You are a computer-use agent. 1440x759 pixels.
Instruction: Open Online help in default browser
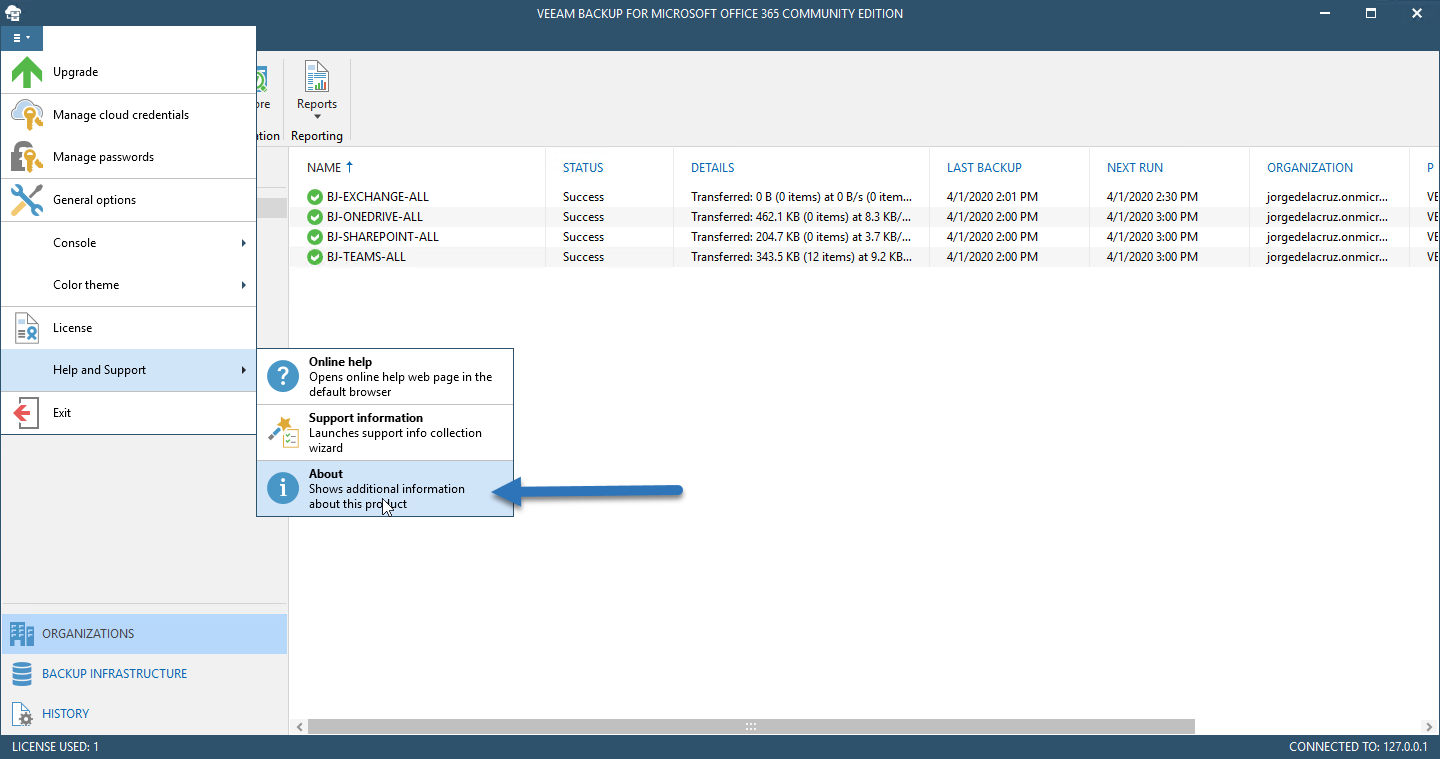tap(385, 377)
